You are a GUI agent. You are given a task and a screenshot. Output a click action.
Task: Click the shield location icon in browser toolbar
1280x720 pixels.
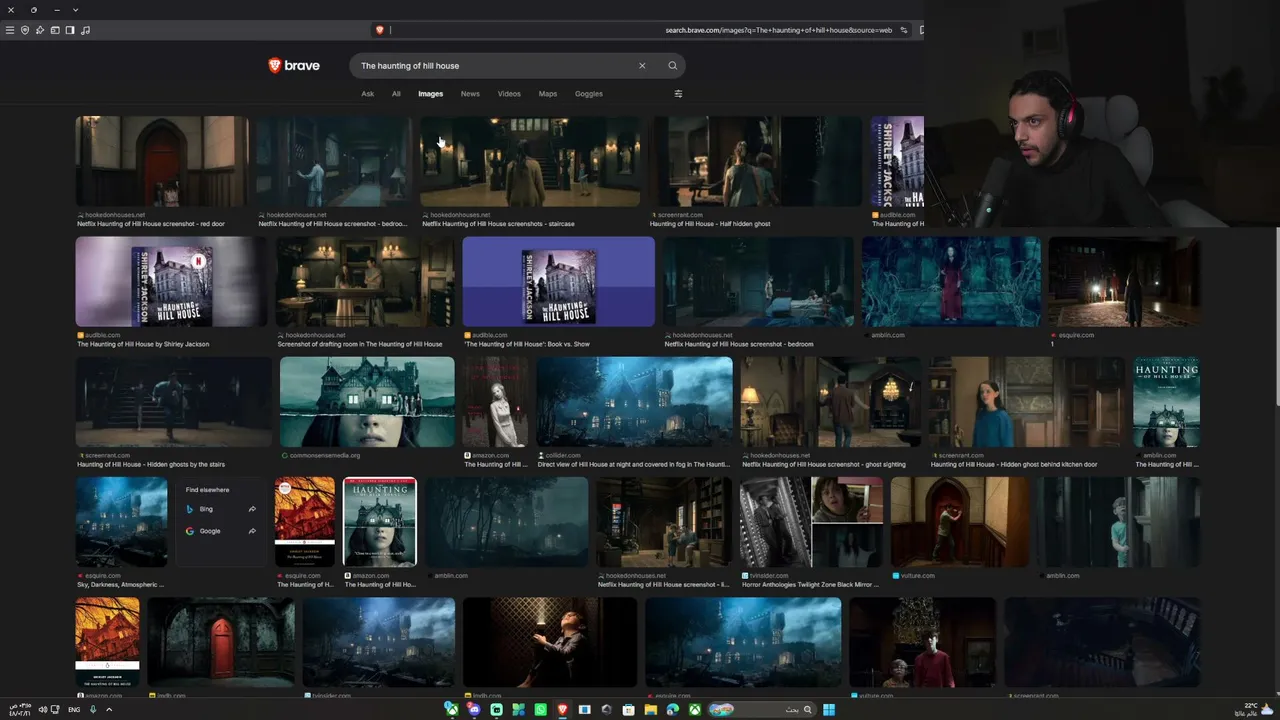click(x=25, y=30)
